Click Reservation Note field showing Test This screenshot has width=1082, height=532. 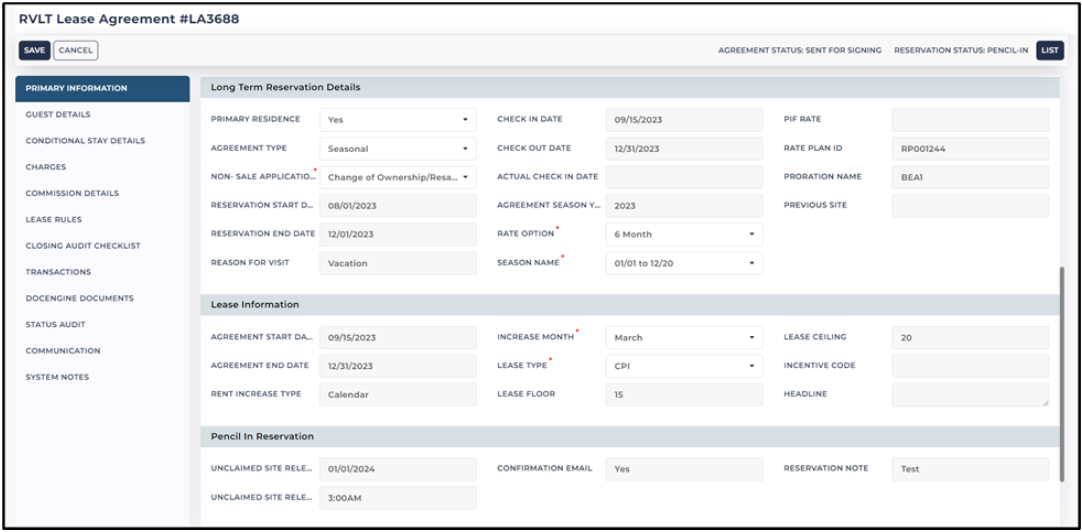pyautogui.click(x=970, y=469)
